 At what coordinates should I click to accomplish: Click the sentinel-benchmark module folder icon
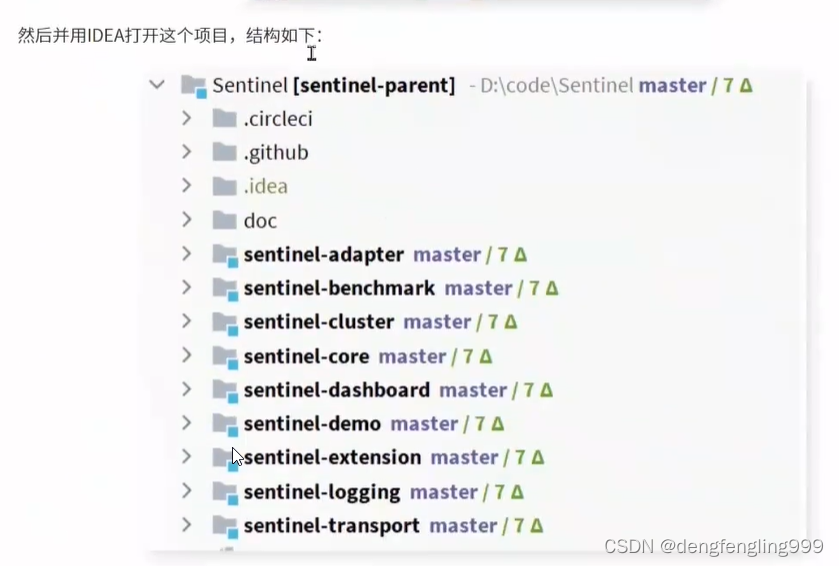225,289
